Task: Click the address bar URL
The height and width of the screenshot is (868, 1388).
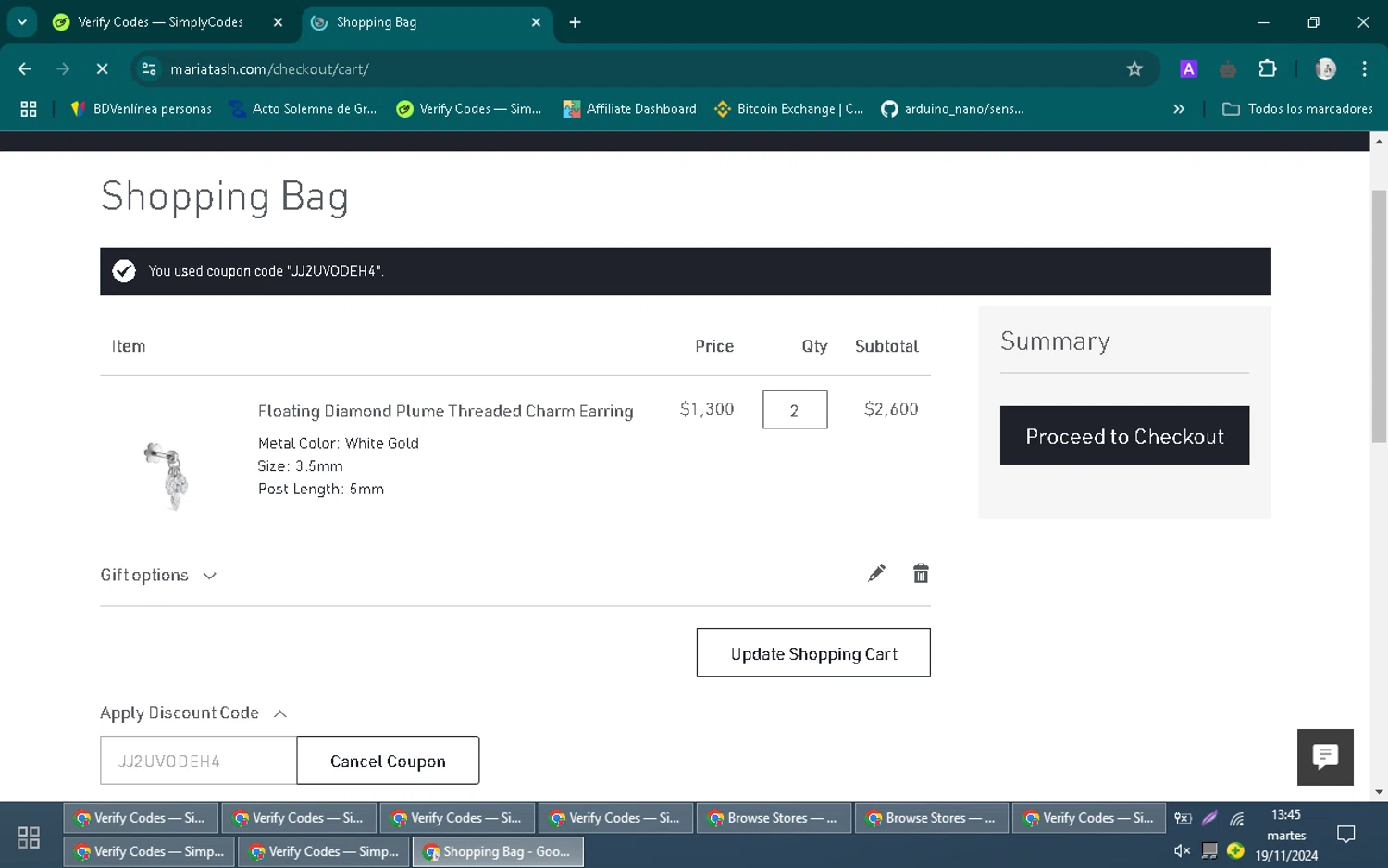Action: (x=269, y=69)
